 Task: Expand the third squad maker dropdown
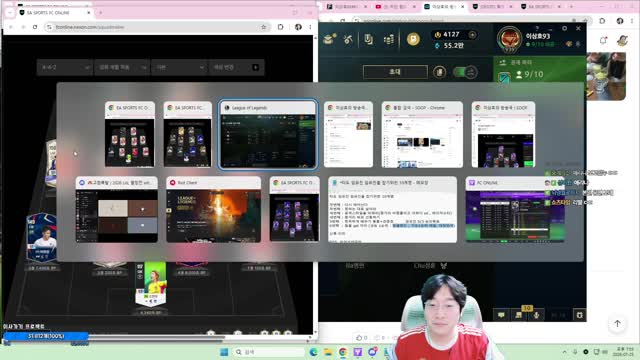178,67
